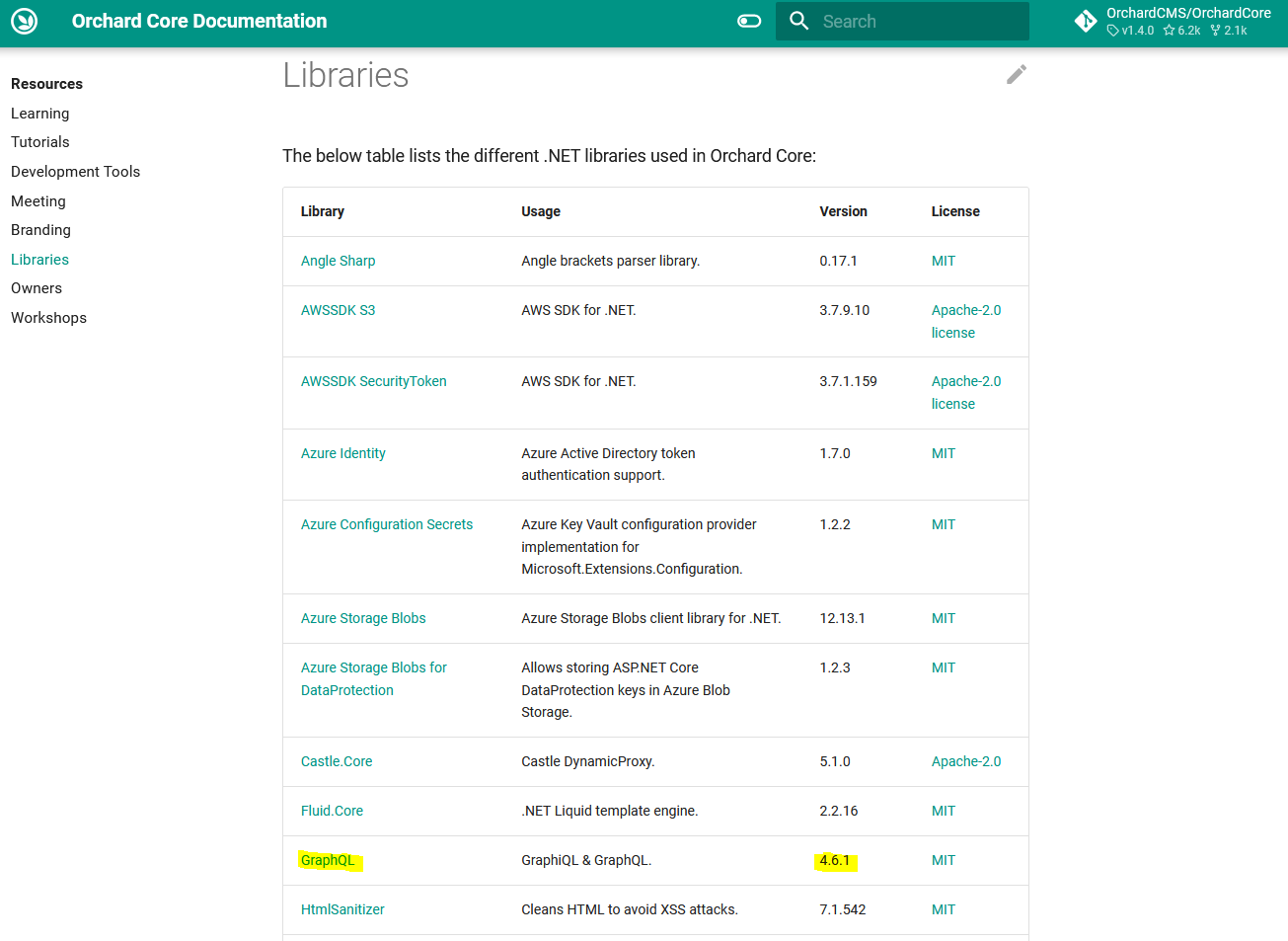The width and height of the screenshot is (1288, 941).
Task: Click the version 0.17.1 cell
Action: (839, 261)
